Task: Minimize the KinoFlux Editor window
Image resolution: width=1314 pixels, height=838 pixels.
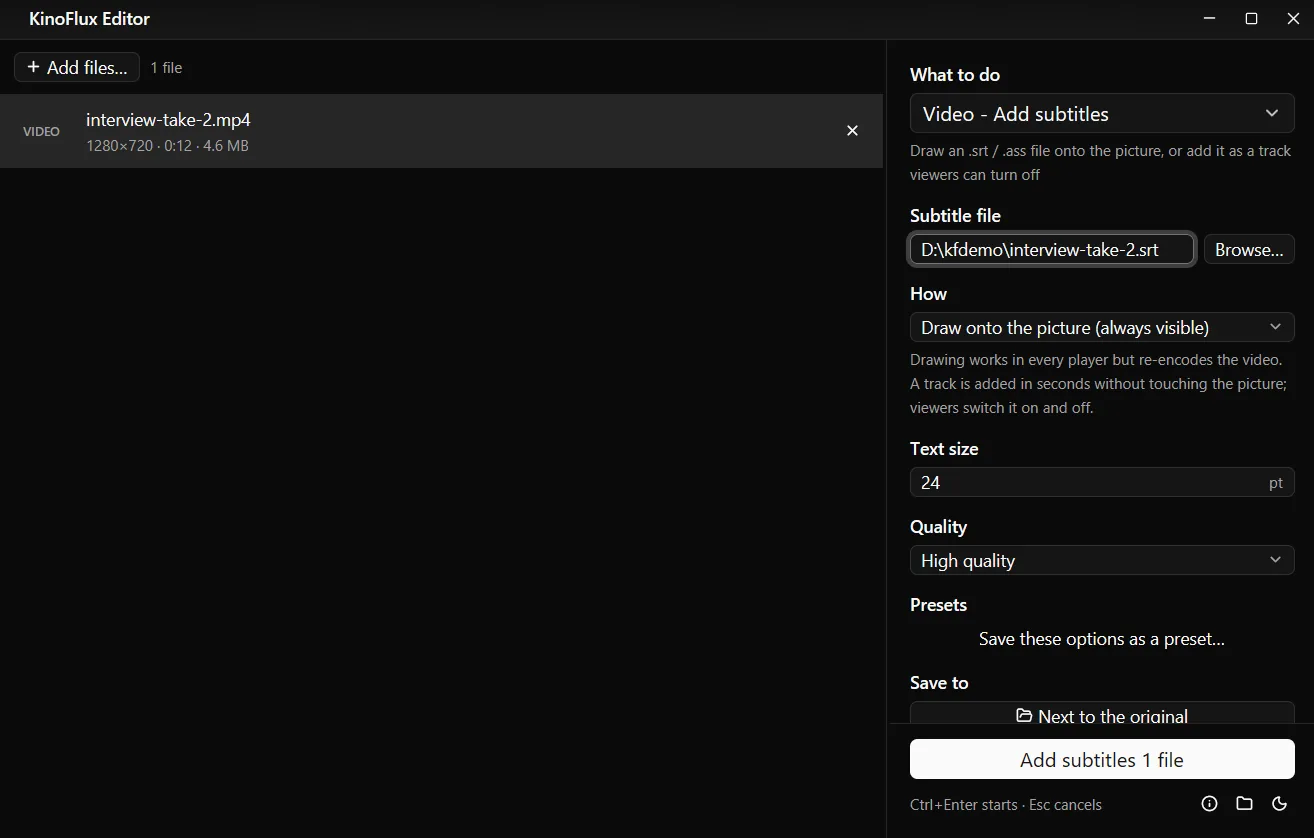Action: [x=1210, y=19]
